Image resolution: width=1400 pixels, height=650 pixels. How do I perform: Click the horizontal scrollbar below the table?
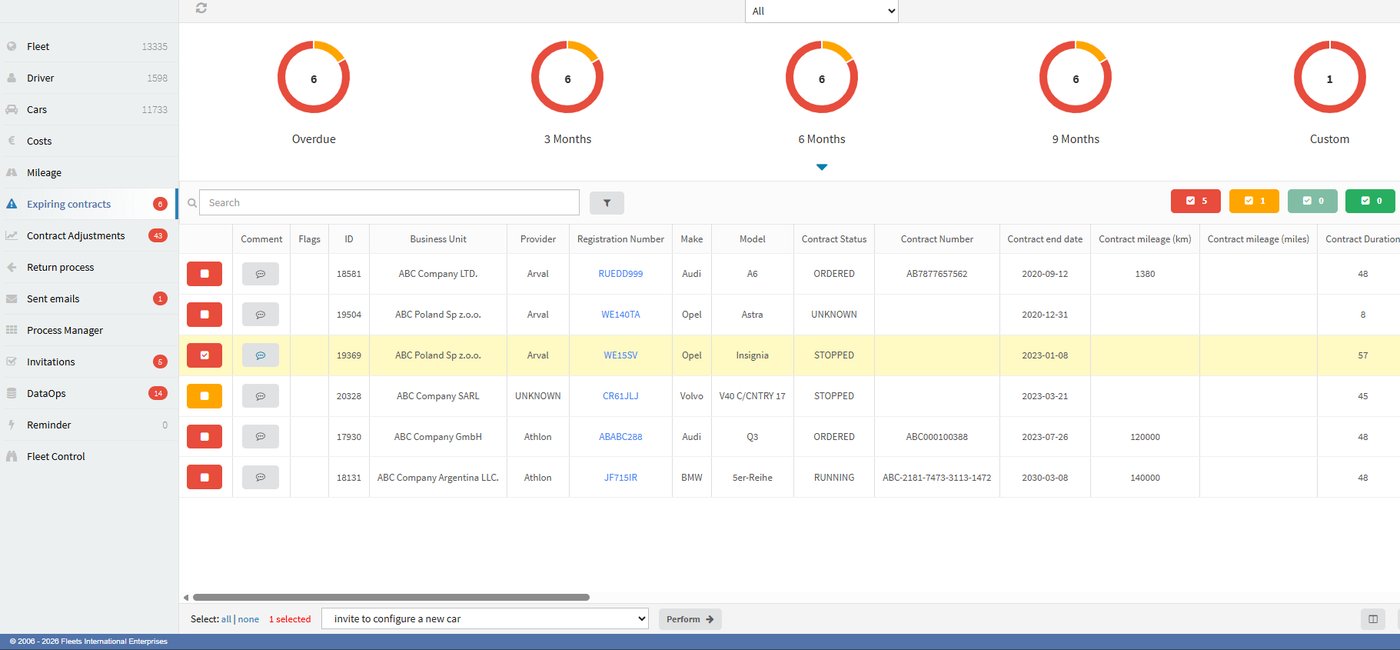point(390,597)
